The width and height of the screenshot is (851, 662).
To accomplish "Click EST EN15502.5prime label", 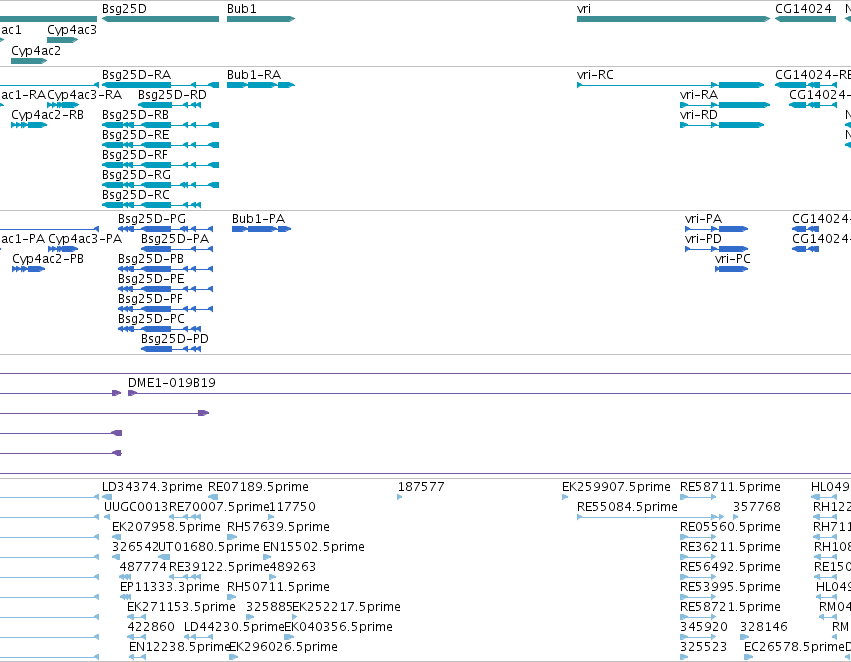I will tap(314, 547).
